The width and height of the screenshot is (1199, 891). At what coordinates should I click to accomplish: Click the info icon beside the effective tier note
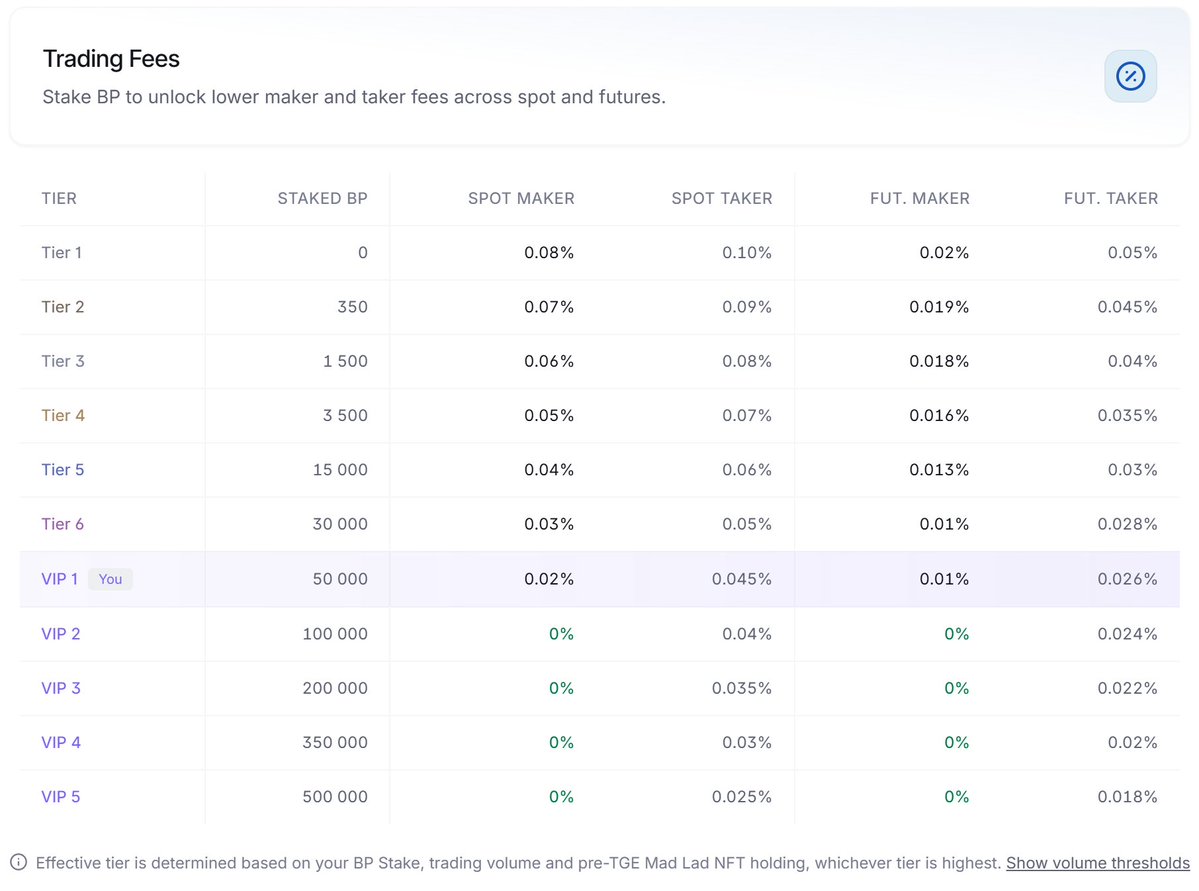[18, 863]
